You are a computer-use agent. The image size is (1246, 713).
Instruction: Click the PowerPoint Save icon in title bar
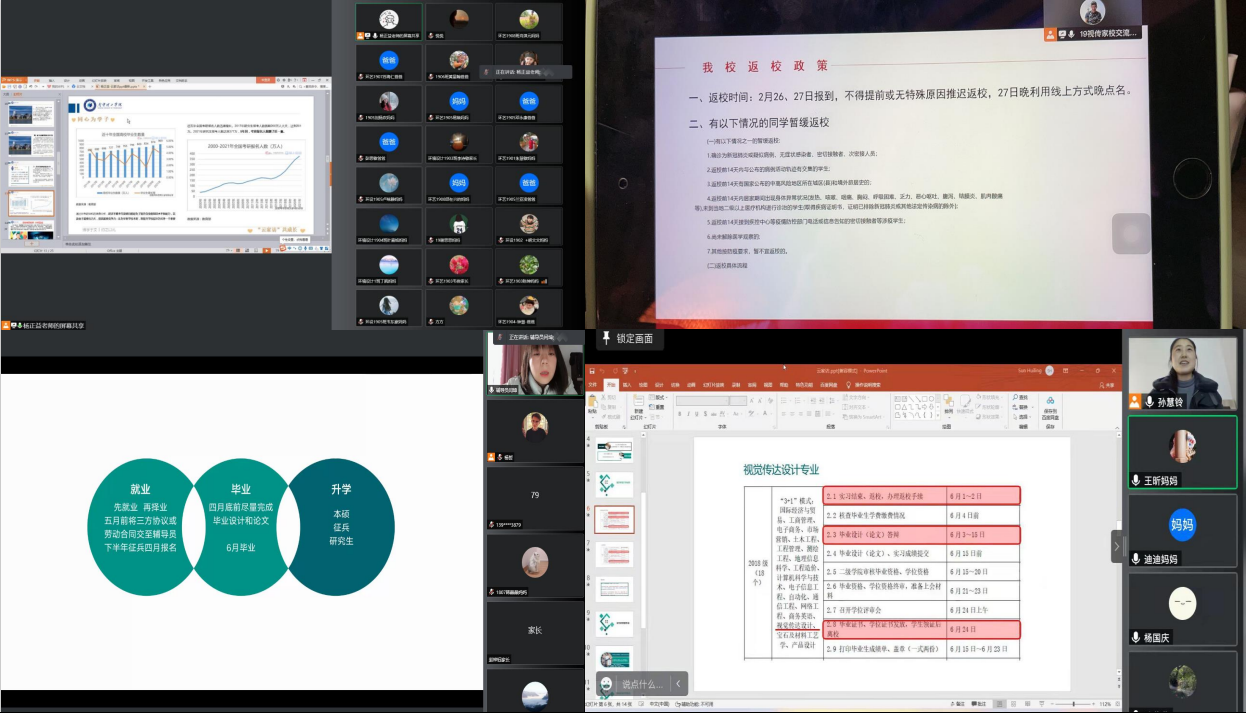[592, 370]
